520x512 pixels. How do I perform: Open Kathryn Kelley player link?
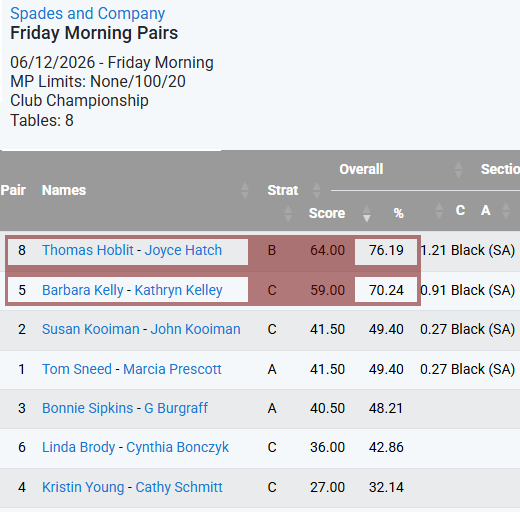(x=178, y=290)
